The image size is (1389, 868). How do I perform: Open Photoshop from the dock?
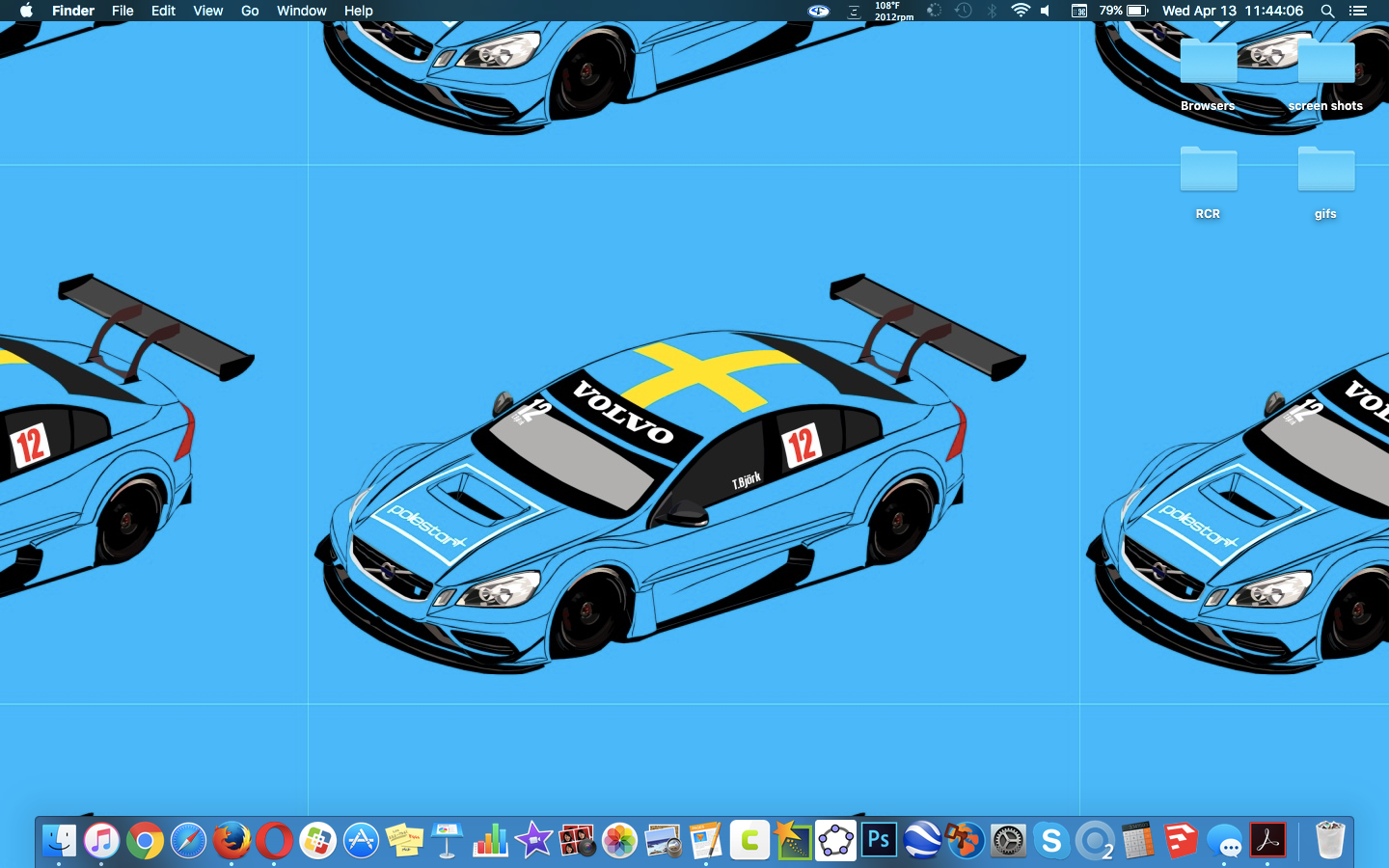tap(879, 841)
